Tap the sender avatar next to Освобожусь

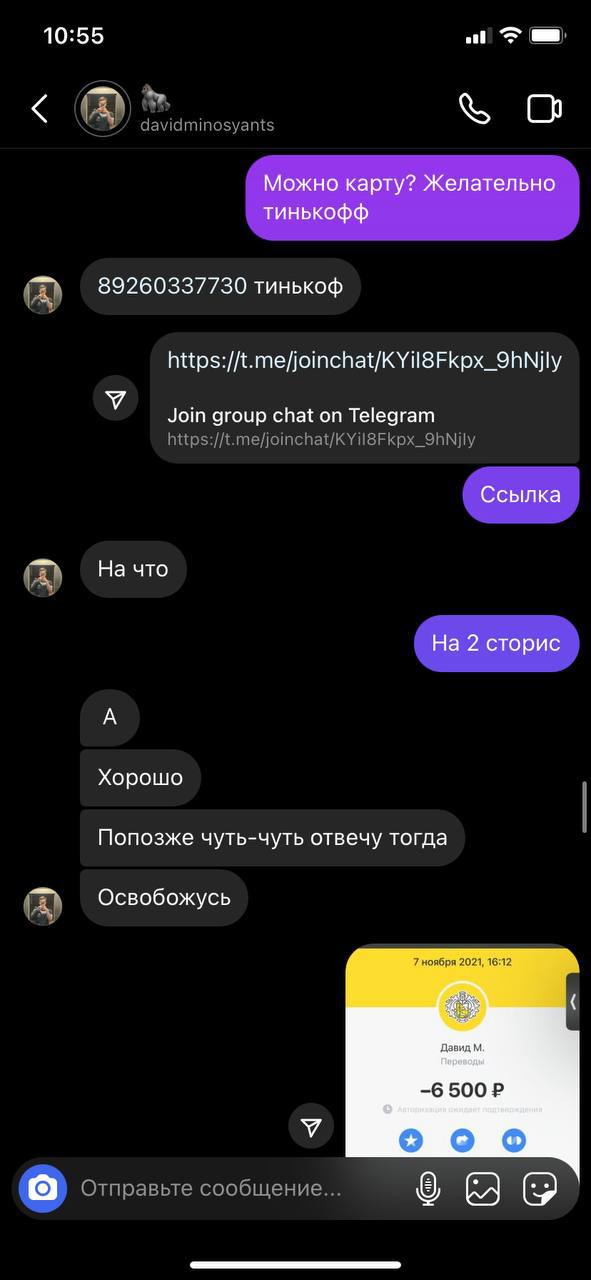click(43, 905)
